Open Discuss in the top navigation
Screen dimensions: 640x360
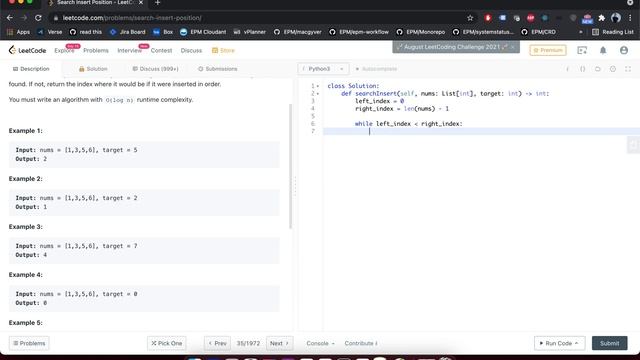[191, 51]
